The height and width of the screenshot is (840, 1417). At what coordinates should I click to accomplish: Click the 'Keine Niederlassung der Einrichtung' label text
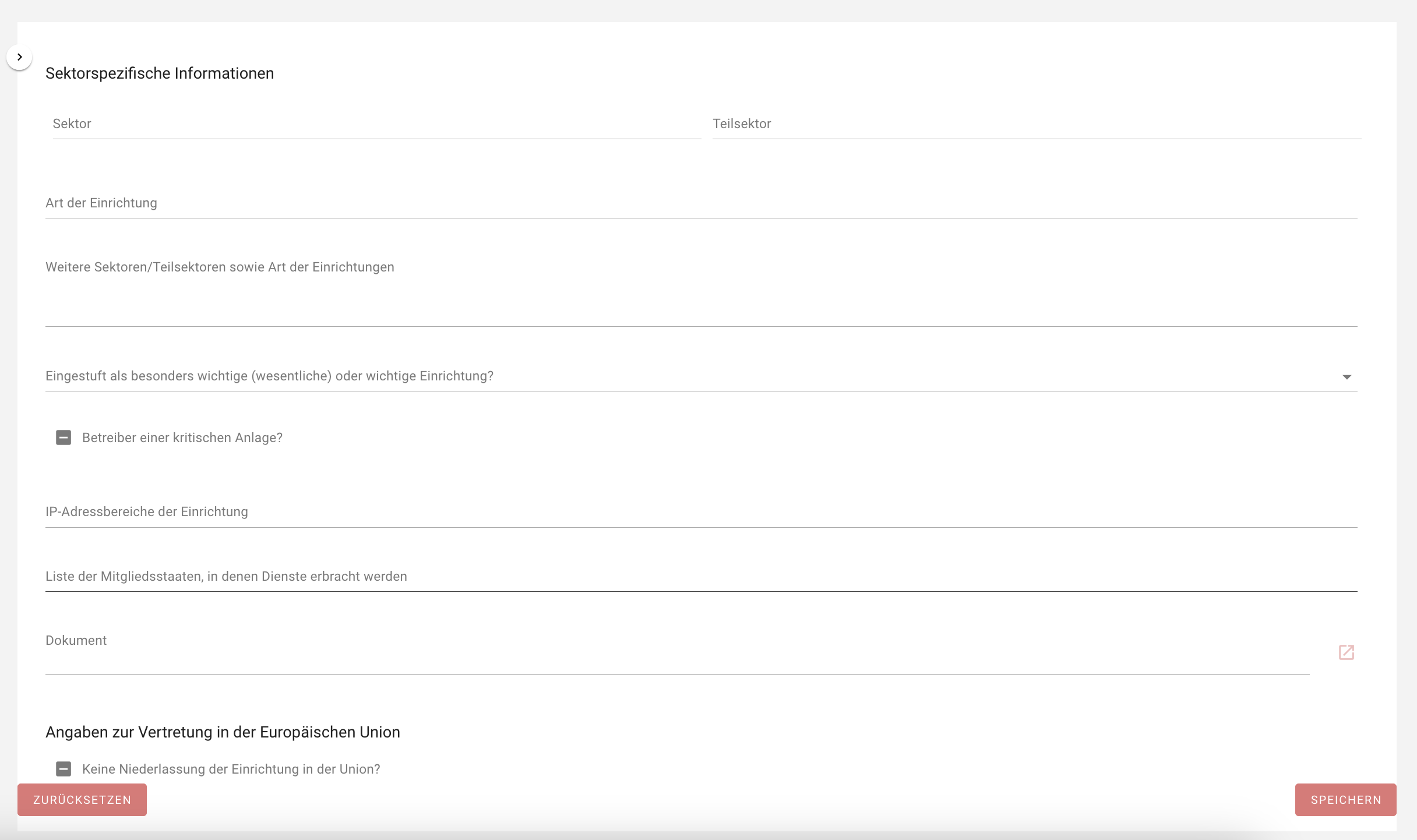[231, 769]
